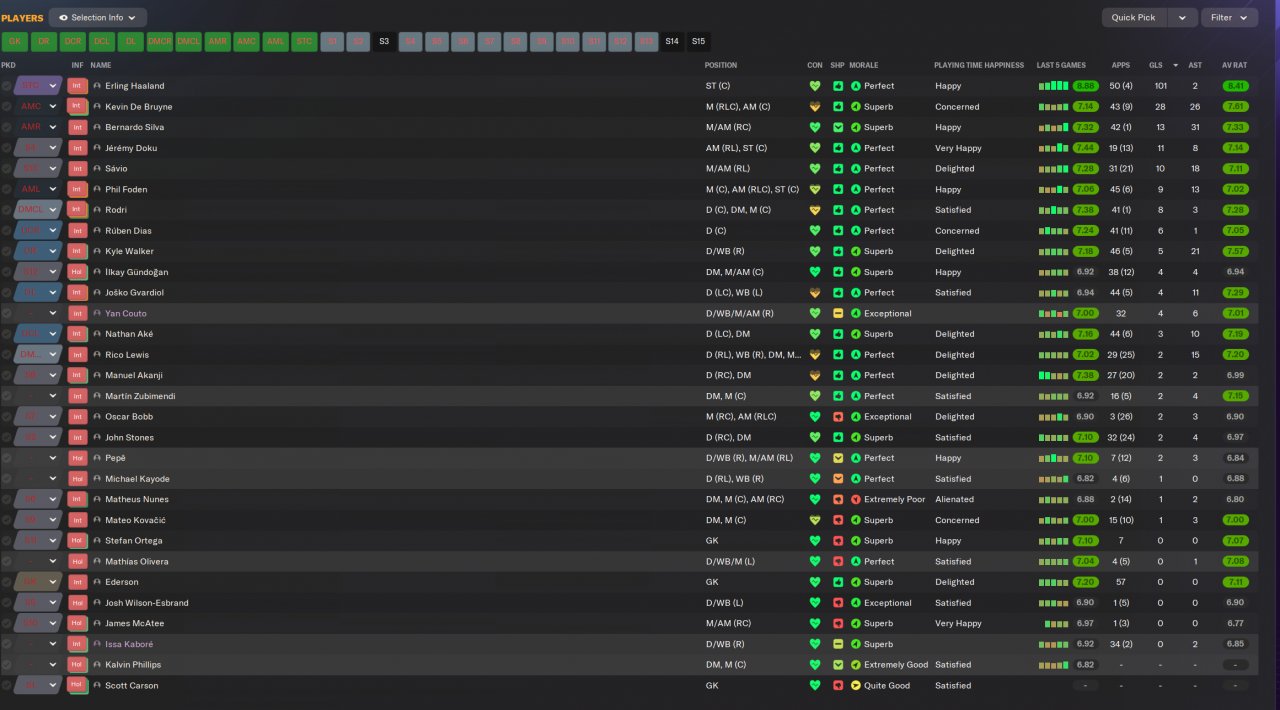The height and width of the screenshot is (710, 1280).
Task: Click the Int badge beside Martín Zubimendi
Action: pyautogui.click(x=77, y=396)
